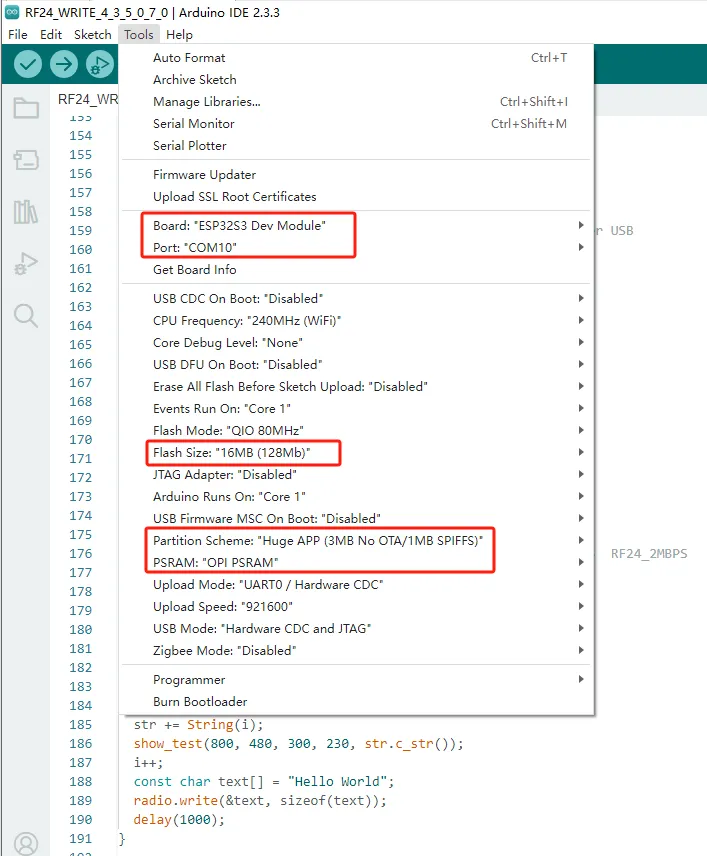Click Burn Bootloader
707x856 pixels.
click(200, 702)
